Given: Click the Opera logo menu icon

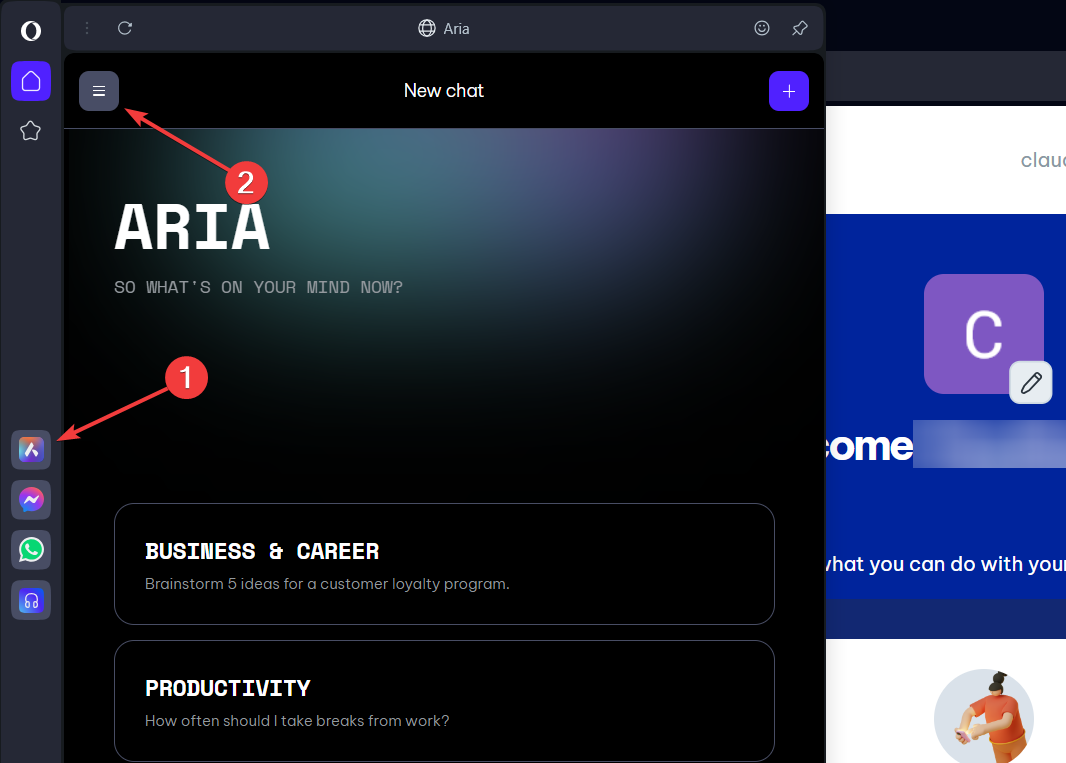Looking at the screenshot, I should click(31, 31).
